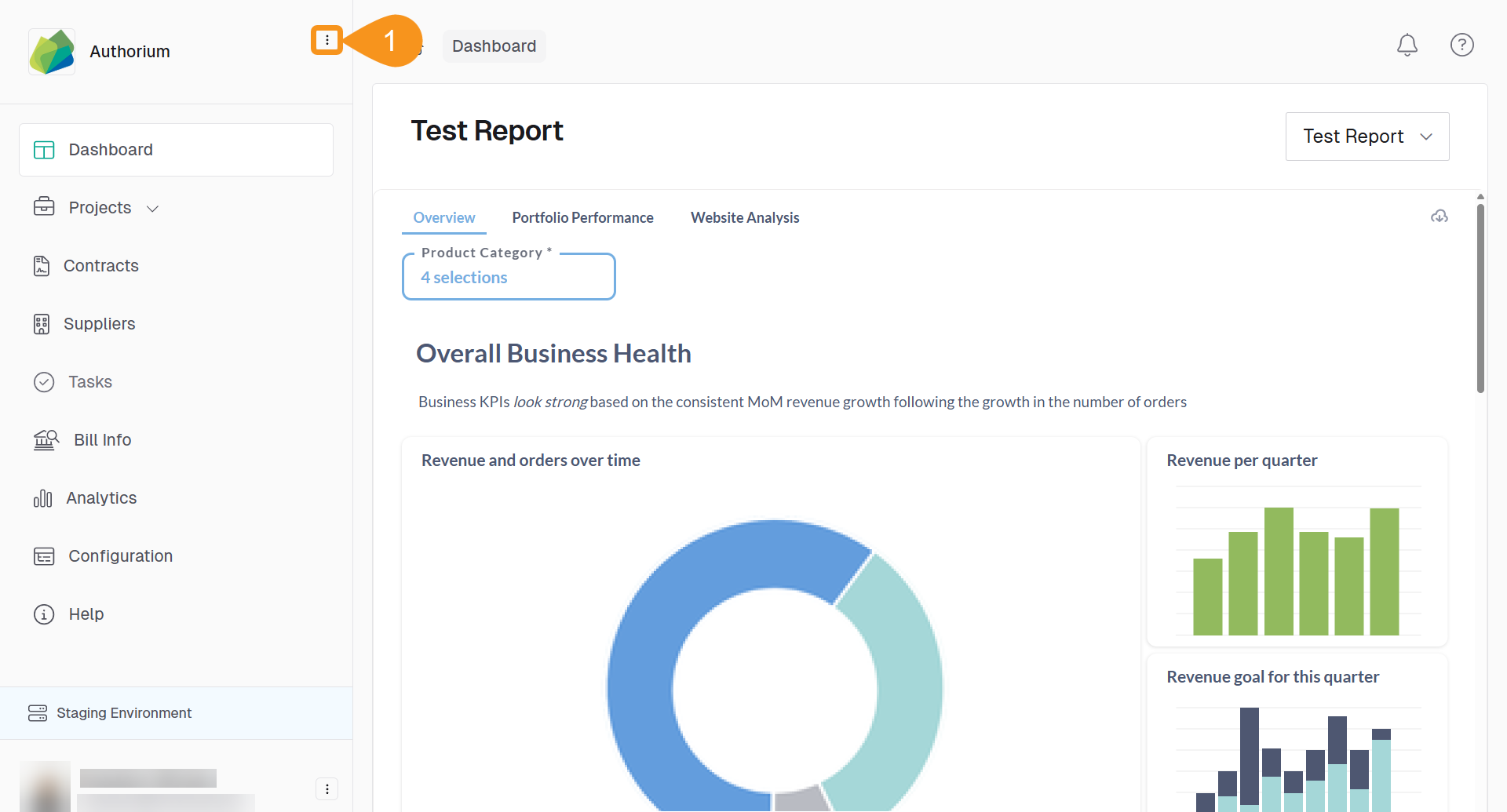Viewport: 1507px width, 812px height.
Task: Expand the Projects submenu chevron
Action: tap(153, 209)
